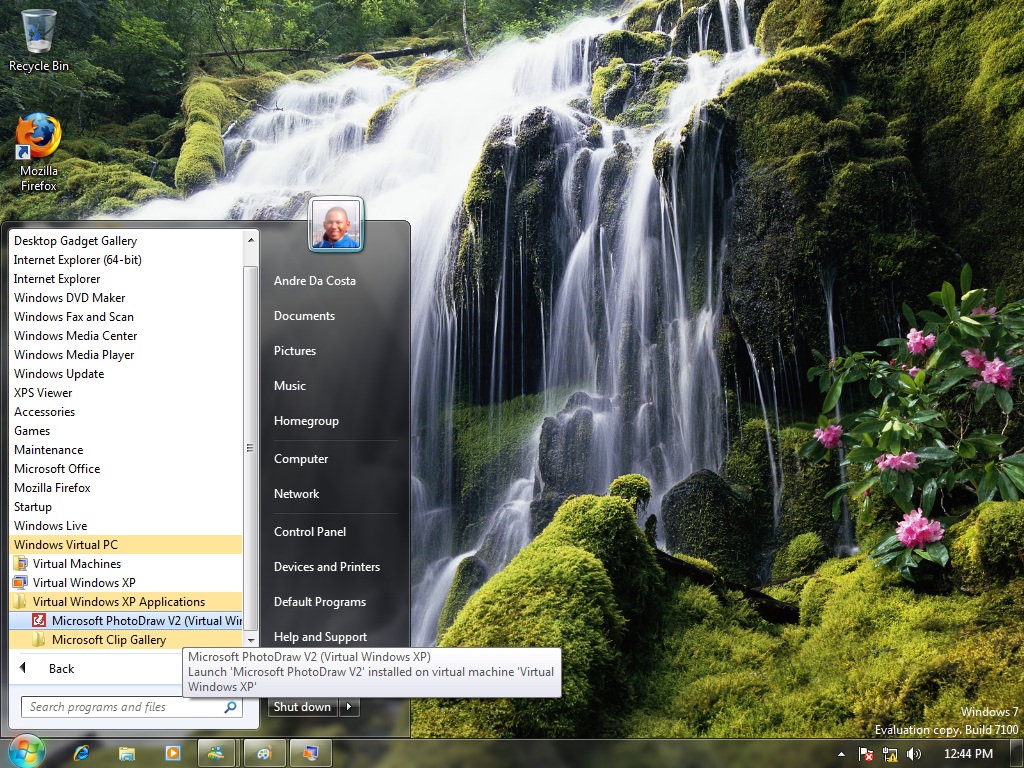Select the Mozilla Firefox desktop shortcut

[x=38, y=153]
